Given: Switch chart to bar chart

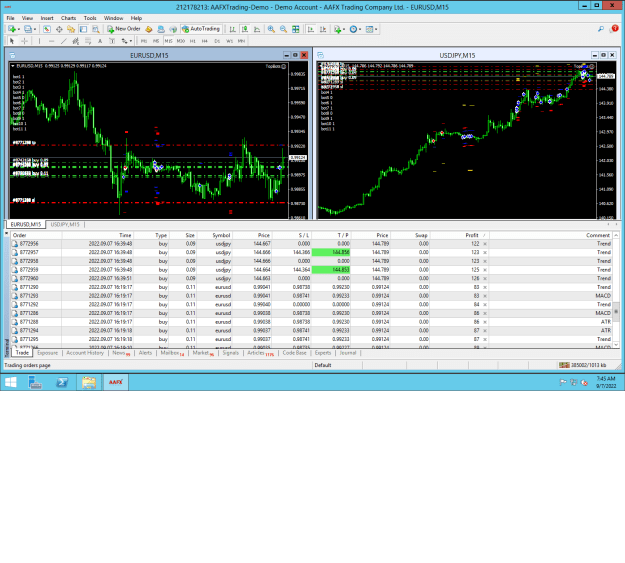Looking at the screenshot, I should coord(232,29).
